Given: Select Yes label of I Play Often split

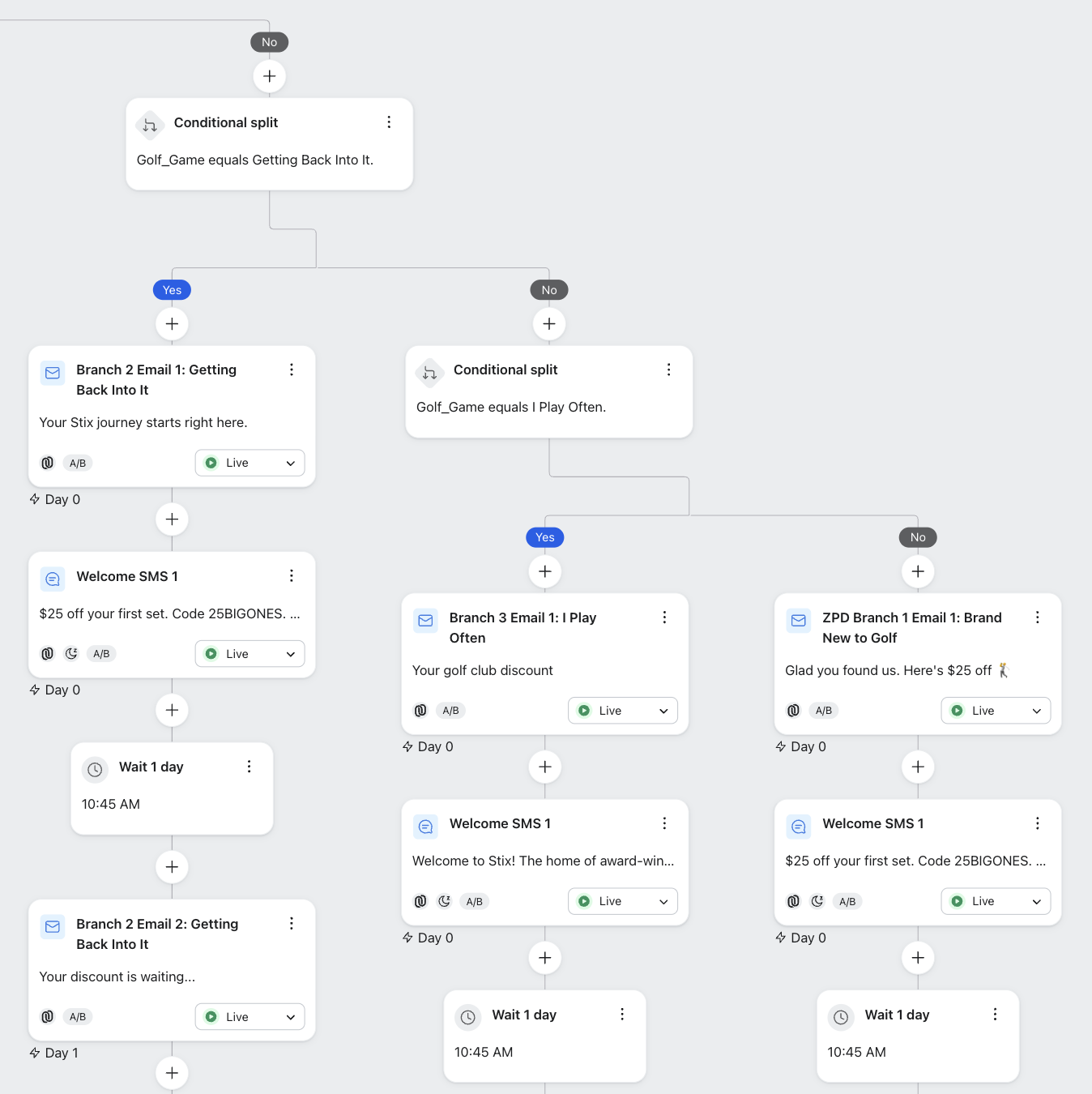Looking at the screenshot, I should (545, 537).
